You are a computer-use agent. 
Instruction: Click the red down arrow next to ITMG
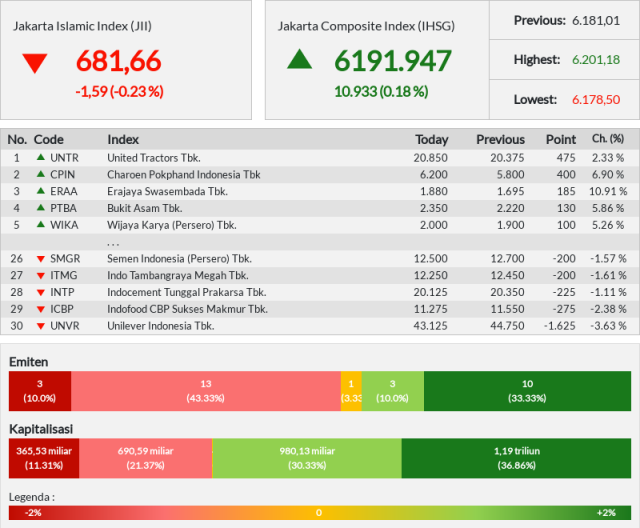tap(41, 276)
